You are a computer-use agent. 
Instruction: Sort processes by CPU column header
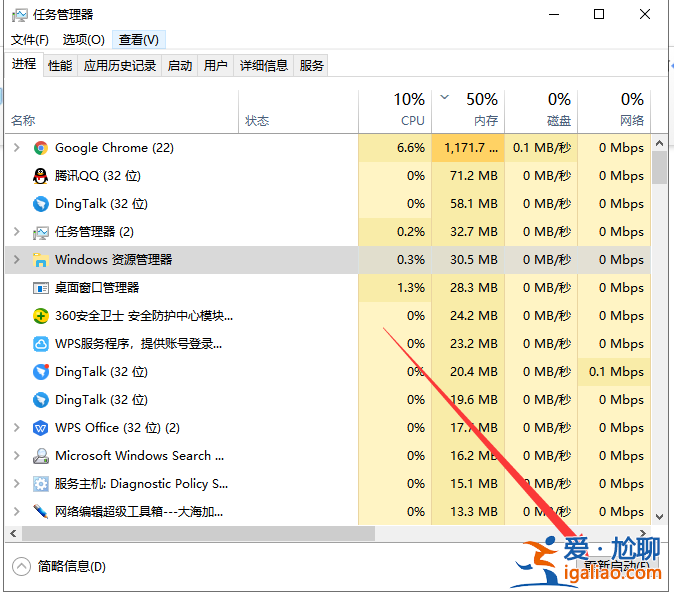click(x=412, y=110)
